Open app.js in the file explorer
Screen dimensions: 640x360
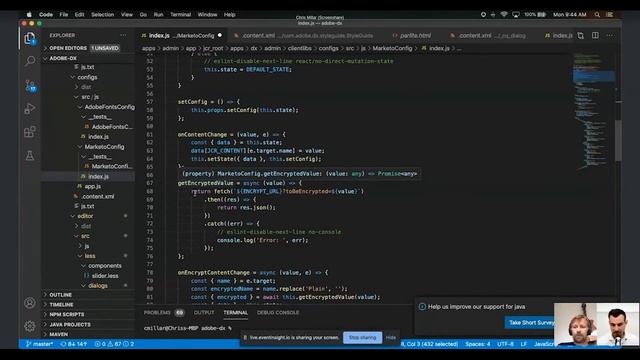(92, 186)
